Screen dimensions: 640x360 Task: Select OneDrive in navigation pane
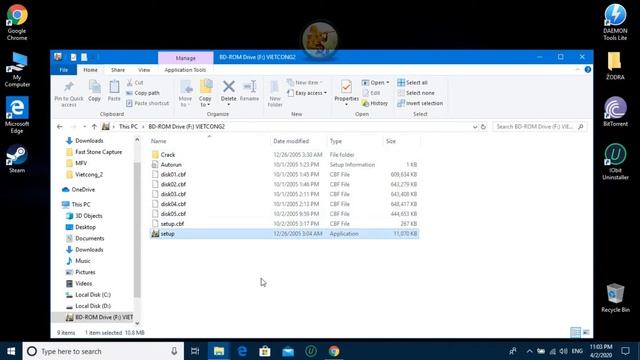coord(83,190)
